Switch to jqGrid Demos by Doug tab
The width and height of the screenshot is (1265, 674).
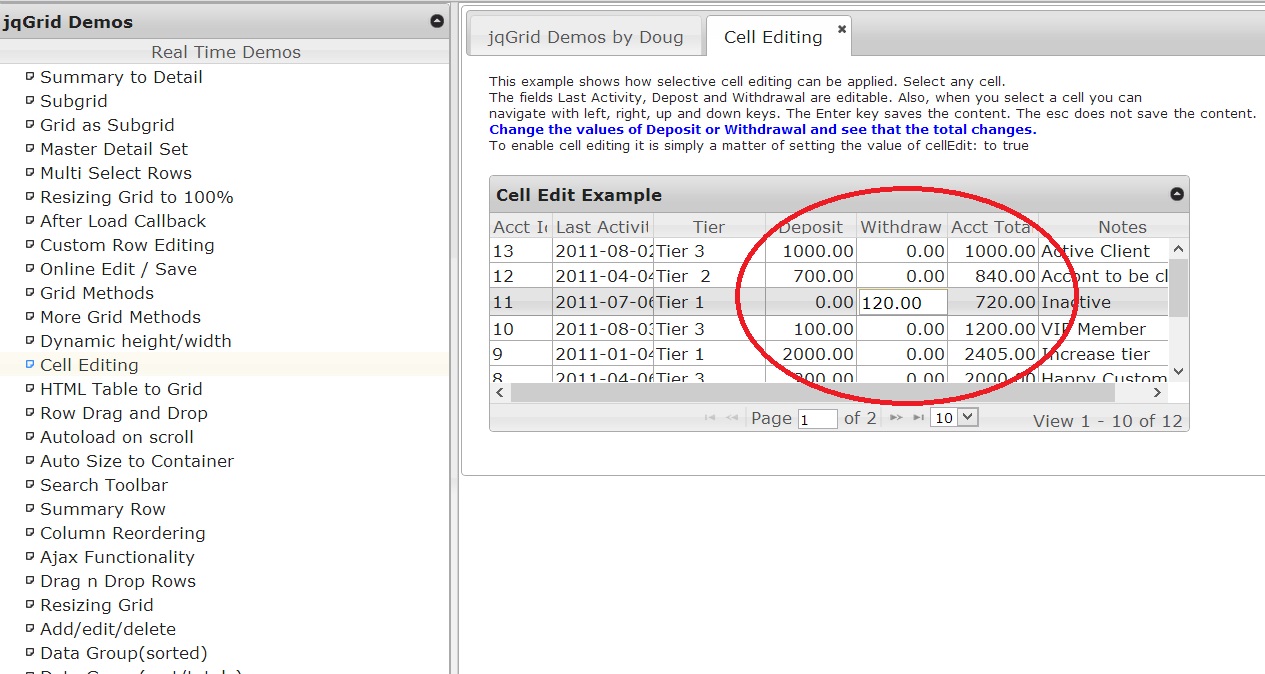586,37
